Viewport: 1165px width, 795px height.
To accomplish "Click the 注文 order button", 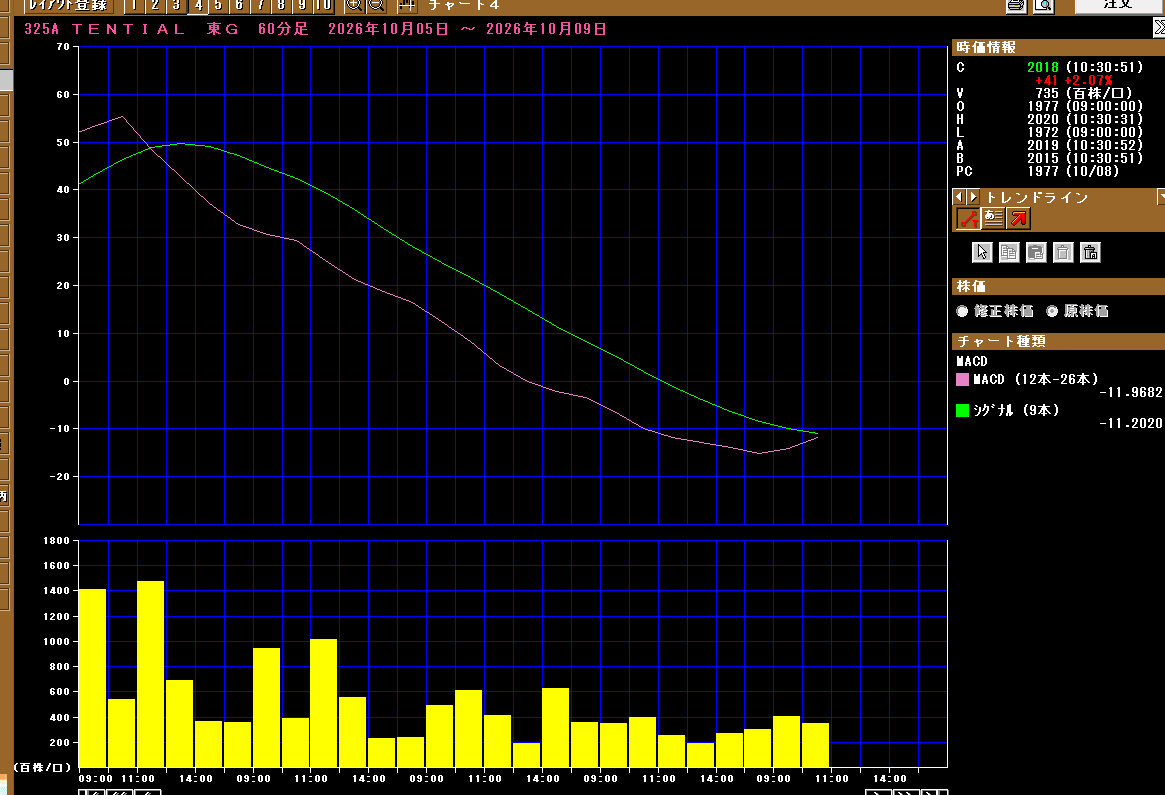I will click(1120, 5).
